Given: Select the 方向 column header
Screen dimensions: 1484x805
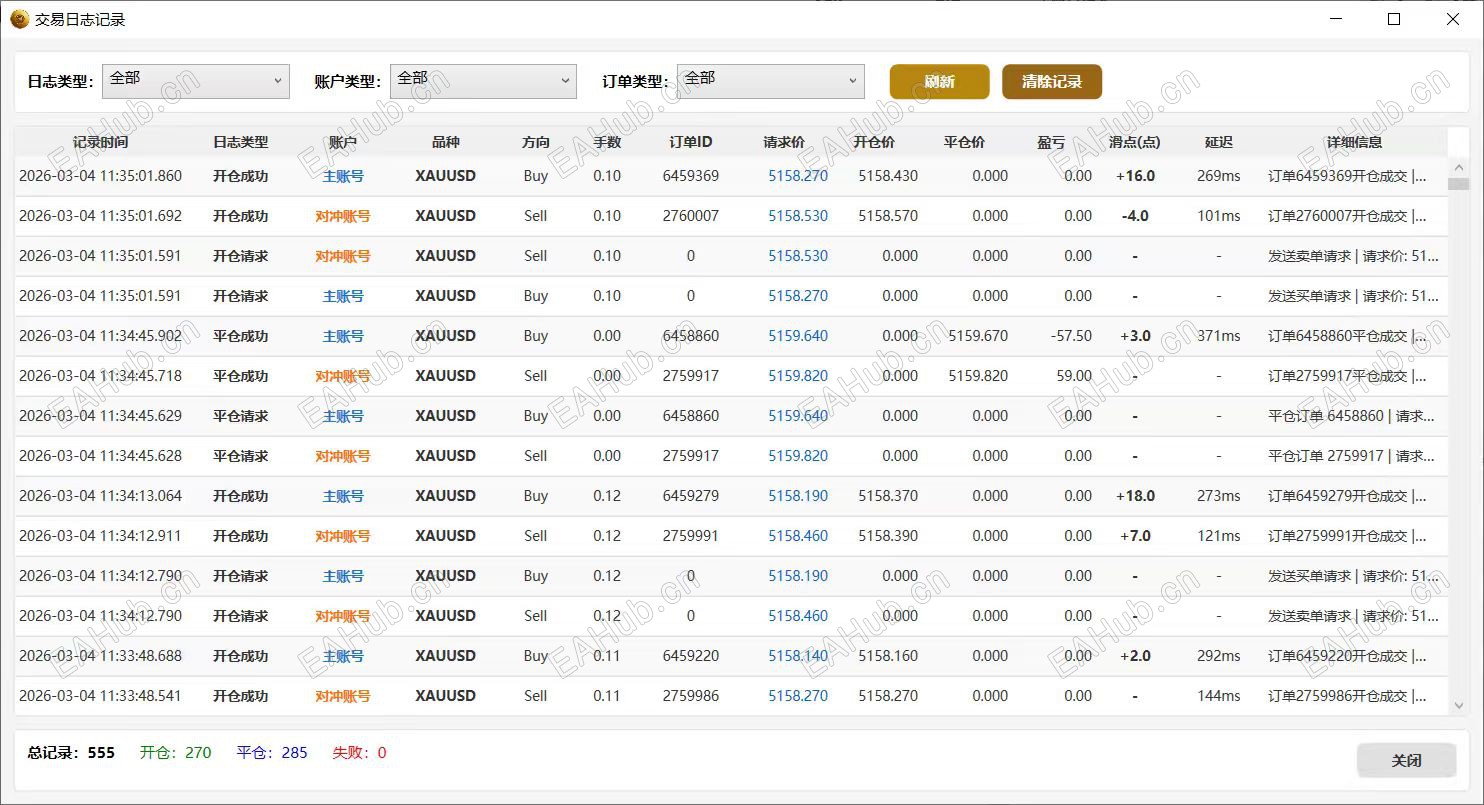Looking at the screenshot, I should coord(536,142).
